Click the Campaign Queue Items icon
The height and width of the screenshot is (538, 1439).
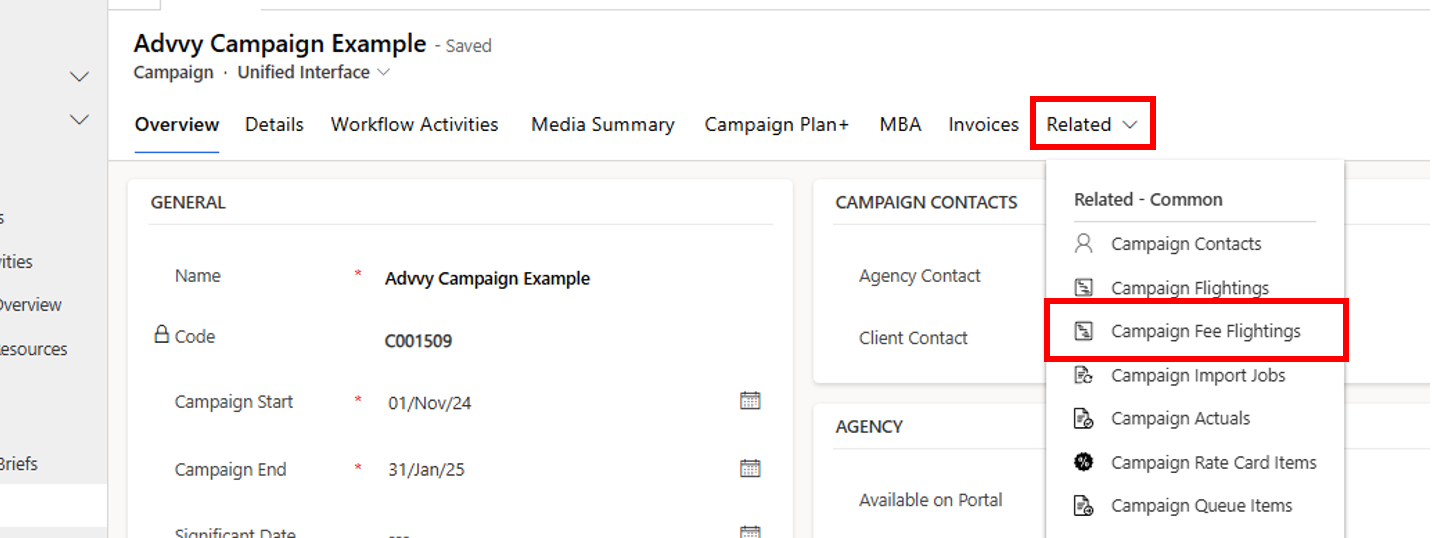click(1083, 506)
